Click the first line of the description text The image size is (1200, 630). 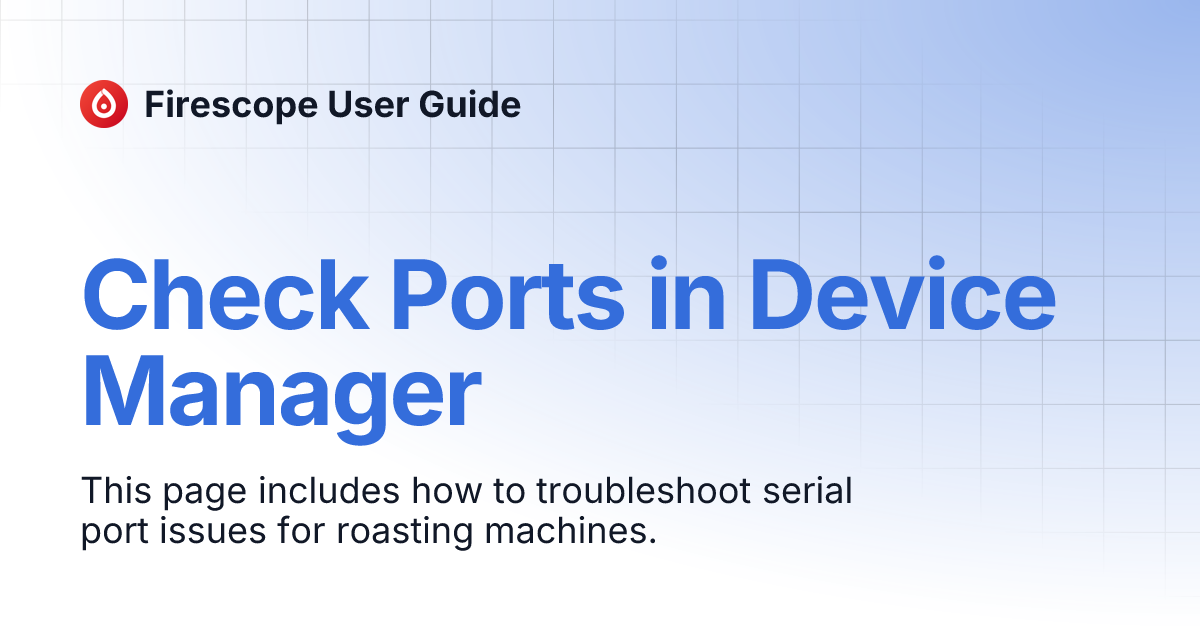point(467,491)
